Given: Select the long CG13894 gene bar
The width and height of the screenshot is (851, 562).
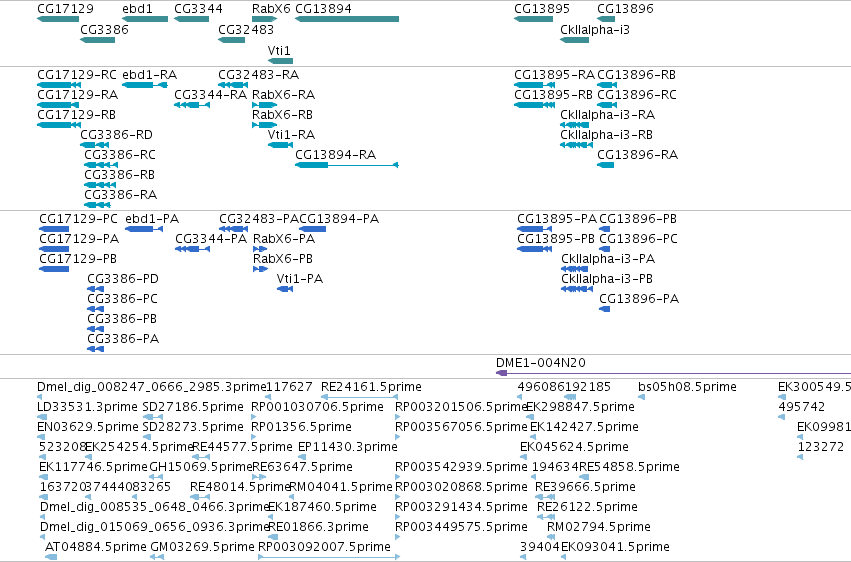Looking at the screenshot, I should click(347, 19).
